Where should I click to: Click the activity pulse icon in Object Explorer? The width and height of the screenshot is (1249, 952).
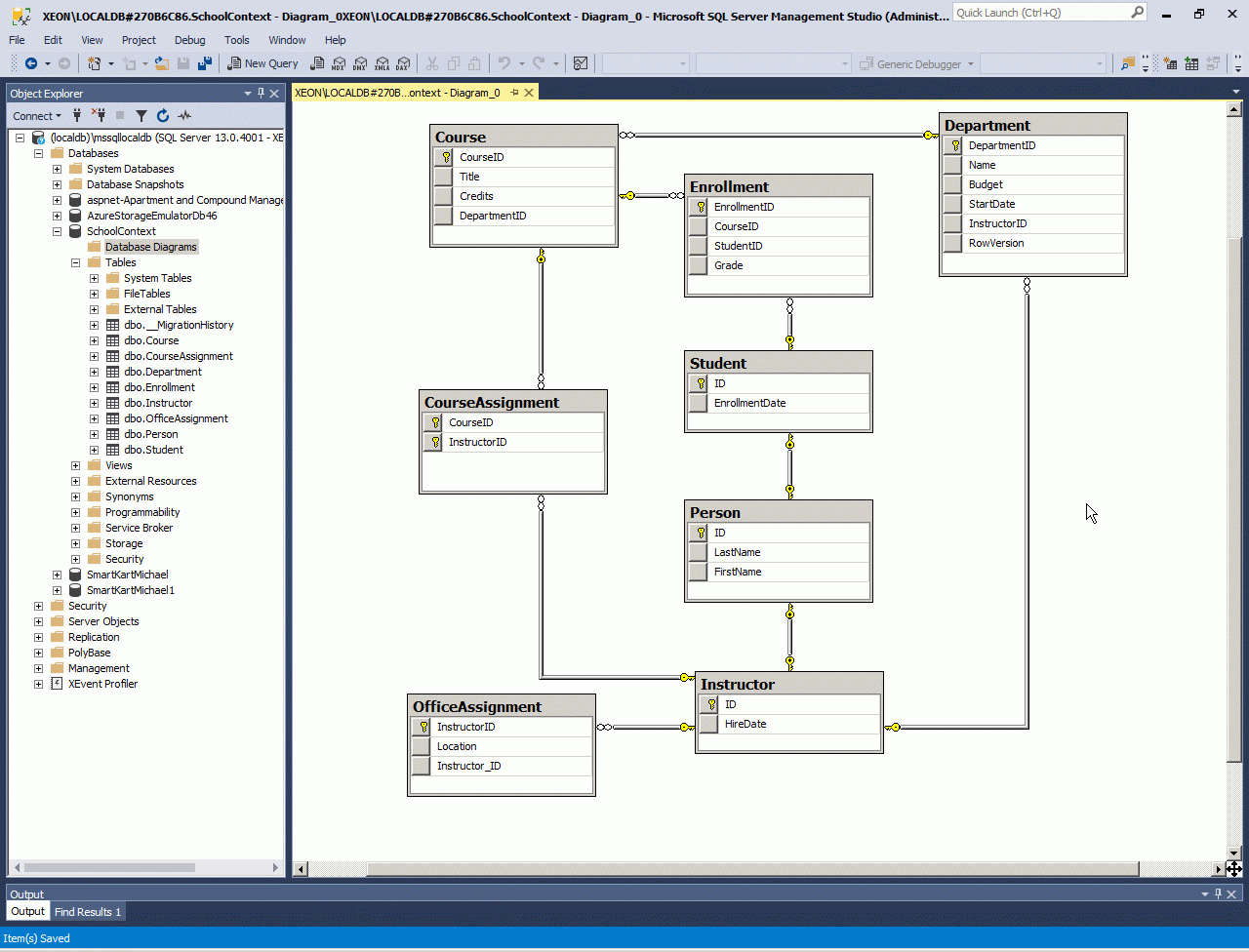pos(184,115)
